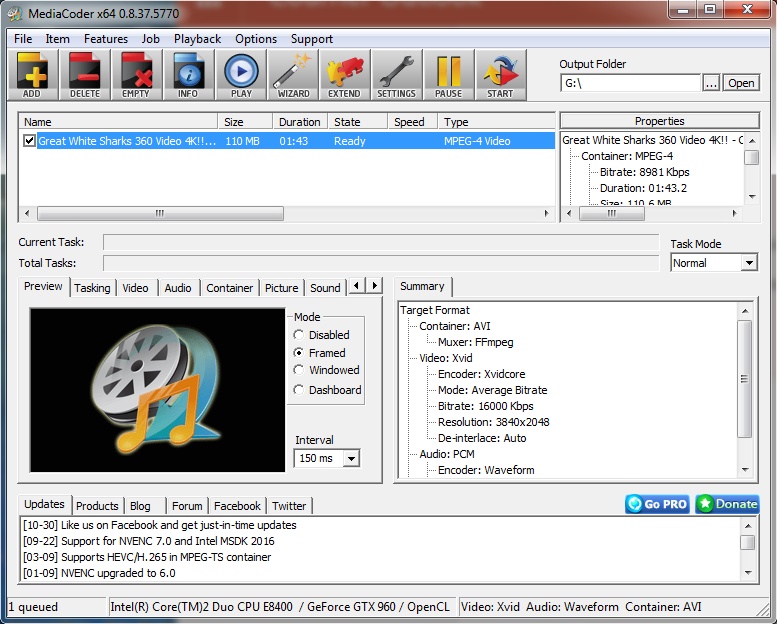Click the Summary panel vertical scrollbar thumb
This screenshot has height=624, width=777.
[x=744, y=379]
